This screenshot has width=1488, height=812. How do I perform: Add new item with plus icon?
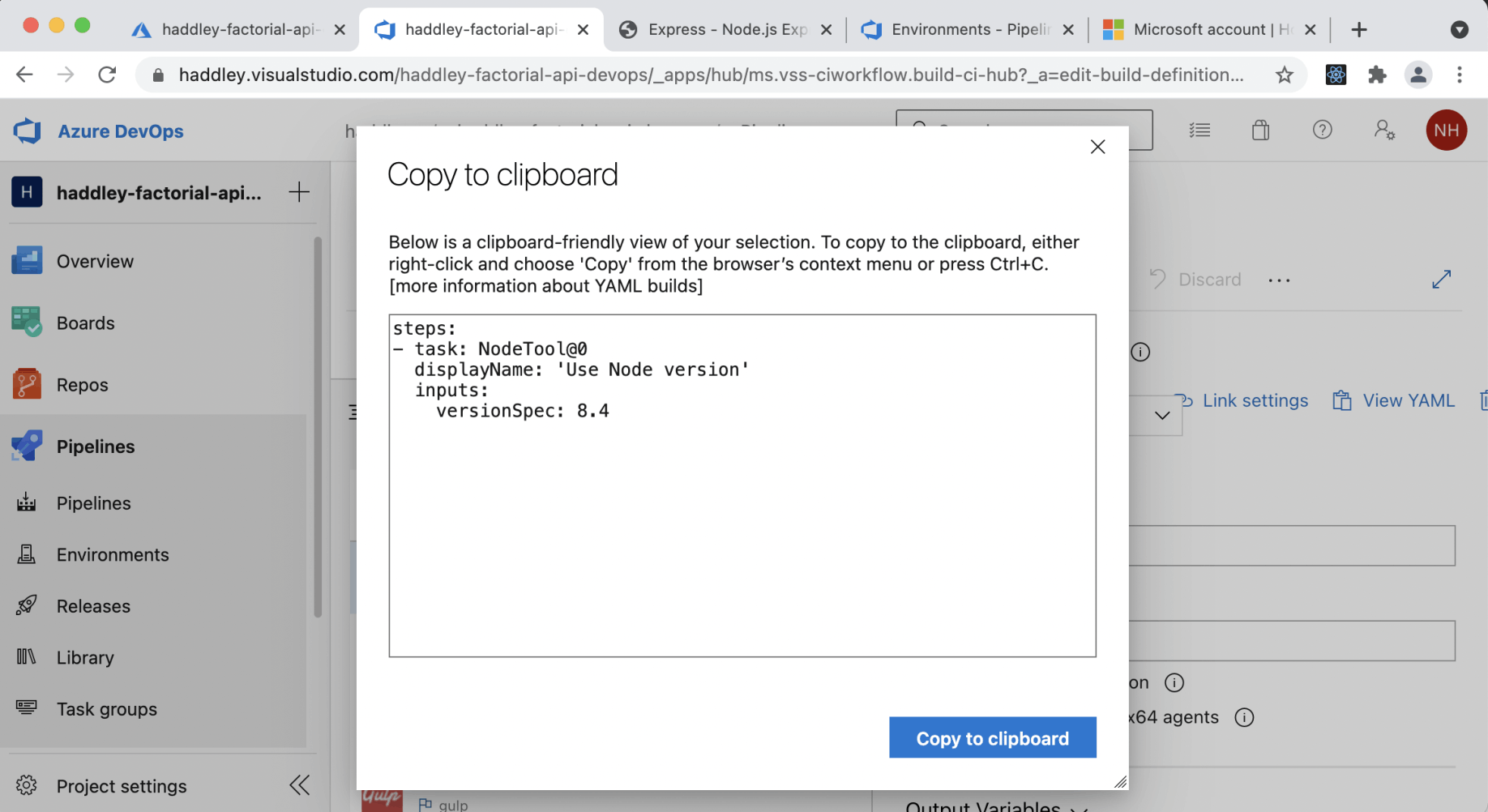click(x=299, y=192)
